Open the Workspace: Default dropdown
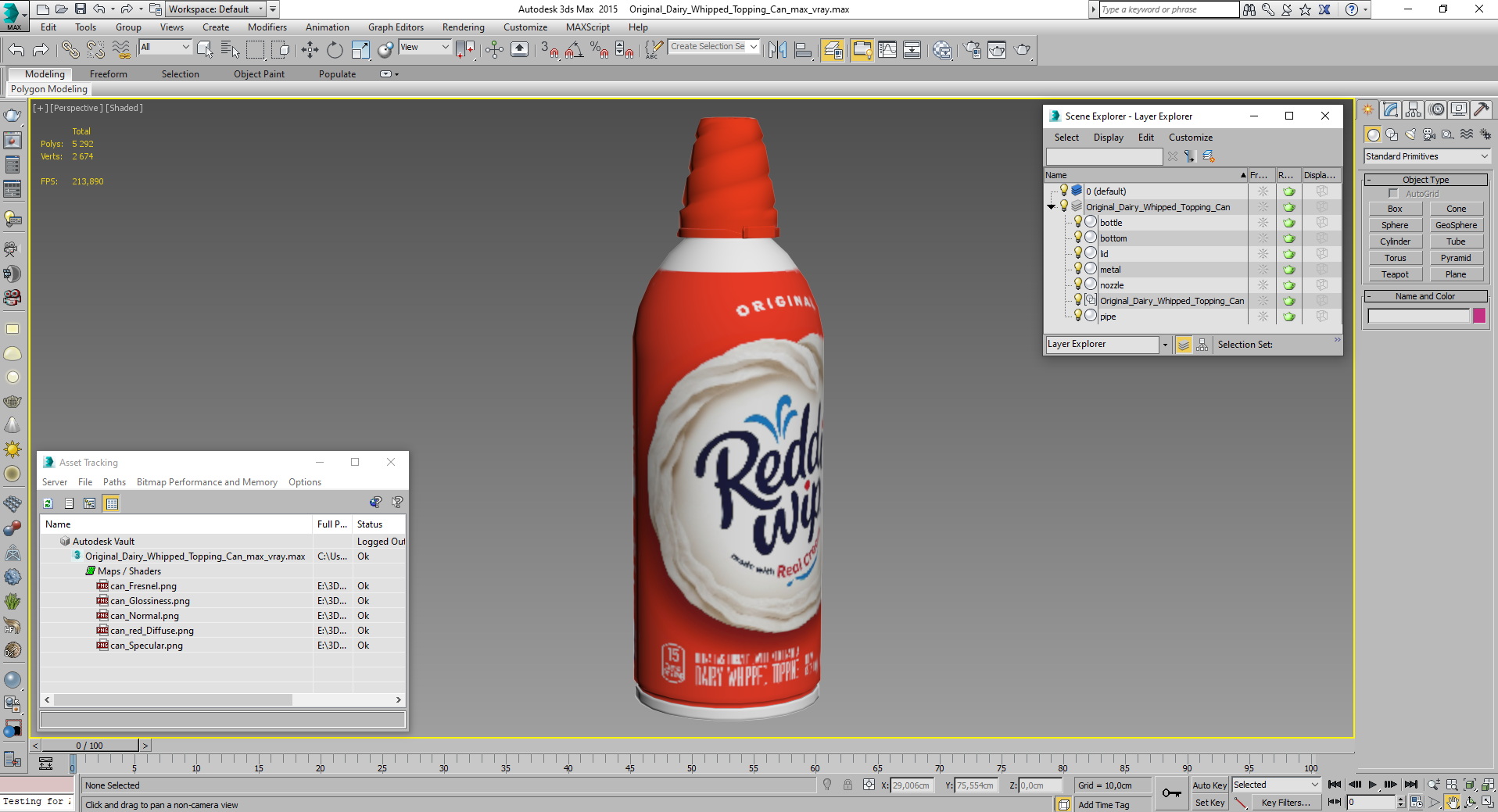Image resolution: width=1498 pixels, height=812 pixels. pos(216,9)
